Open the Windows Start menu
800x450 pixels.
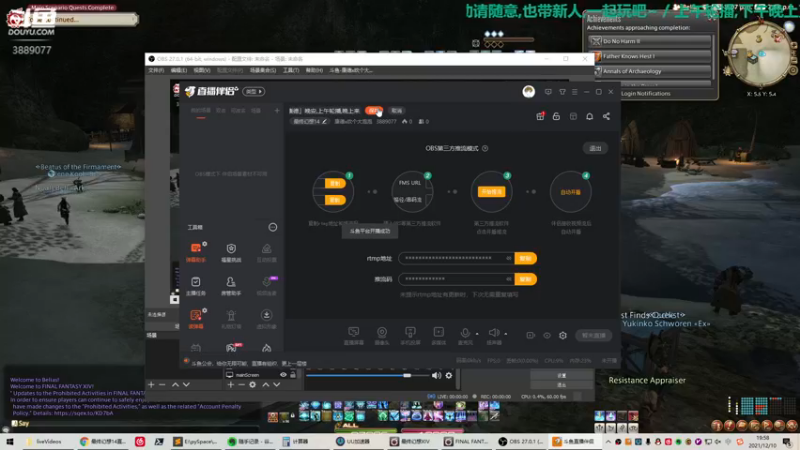pyautogui.click(x=10, y=441)
